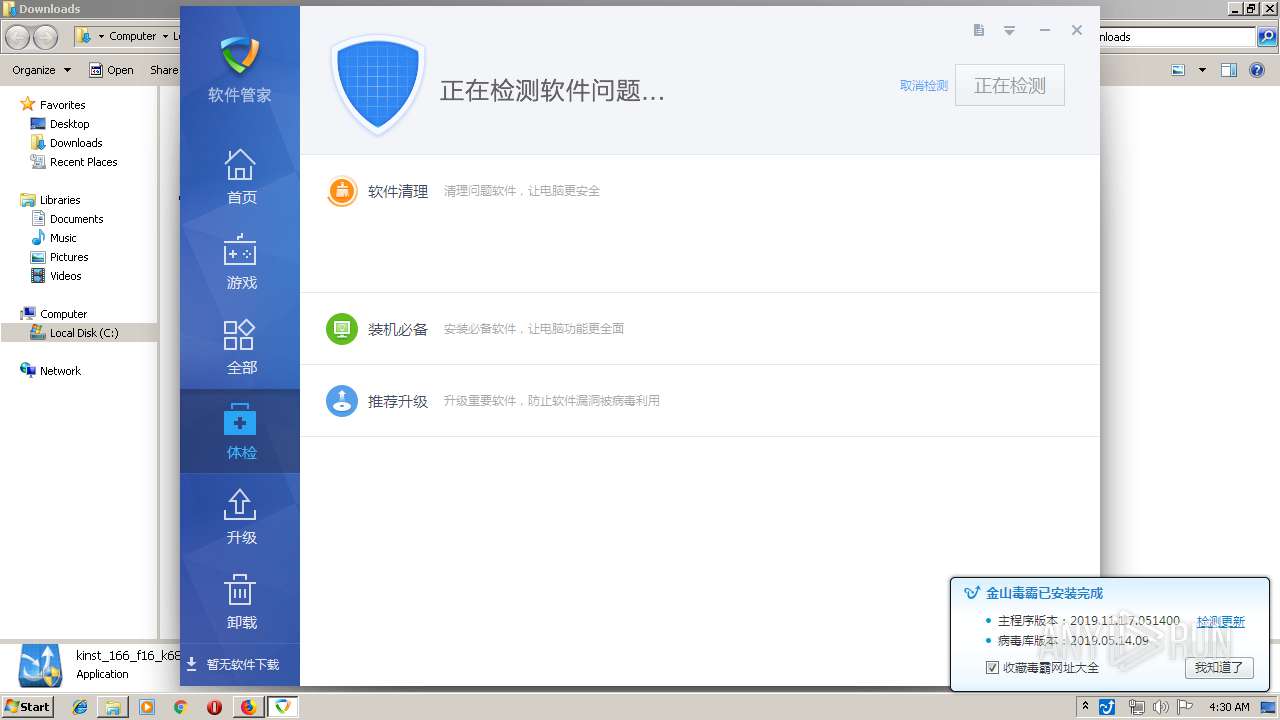Open the 首页 home section
This screenshot has width=1280, height=720.
[x=240, y=177]
